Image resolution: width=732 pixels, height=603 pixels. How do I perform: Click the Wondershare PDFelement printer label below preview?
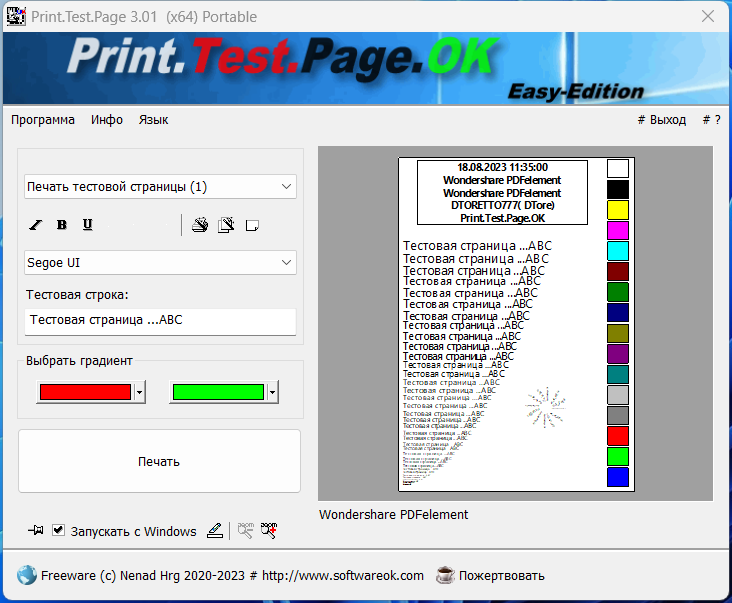[x=394, y=514]
